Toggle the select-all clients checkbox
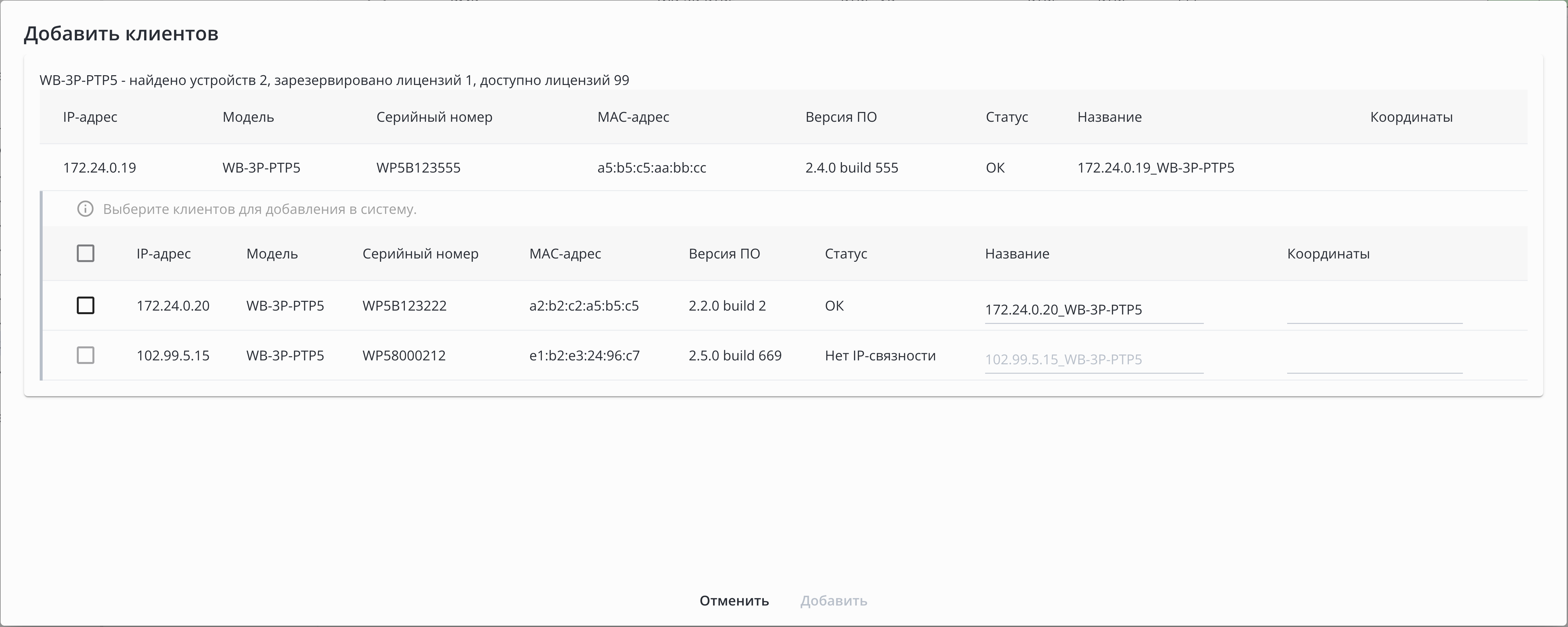1568x627 pixels. [x=85, y=253]
